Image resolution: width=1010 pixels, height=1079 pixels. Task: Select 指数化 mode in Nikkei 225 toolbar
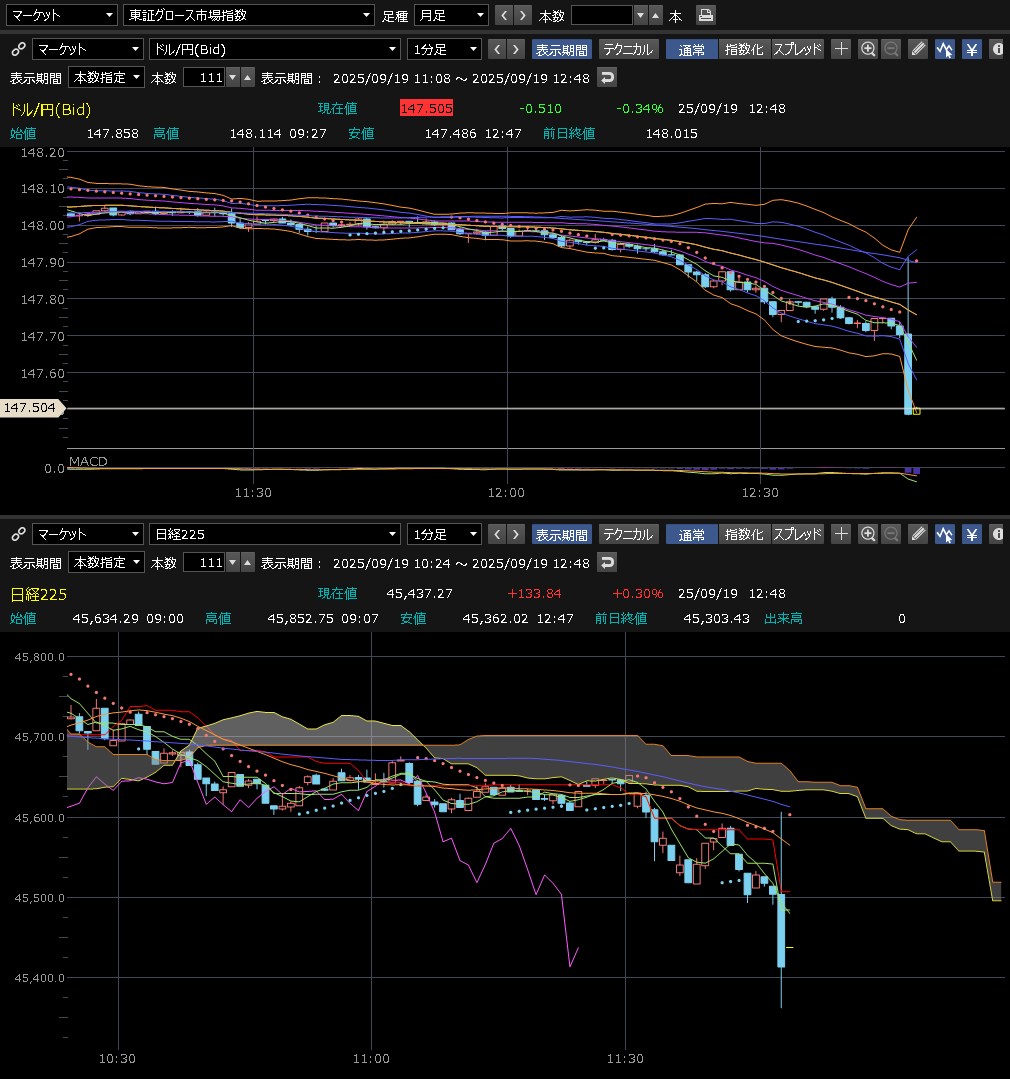coord(744,535)
